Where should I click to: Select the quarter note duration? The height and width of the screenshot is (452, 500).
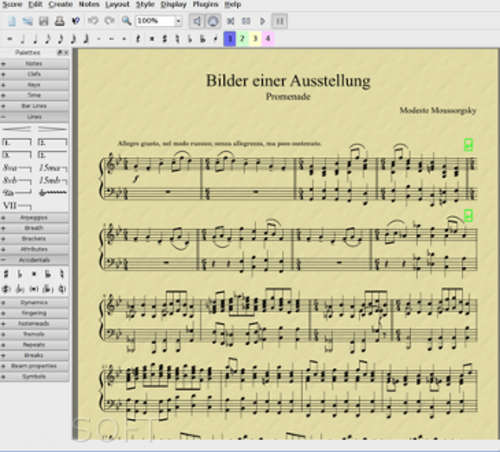(x=35, y=39)
